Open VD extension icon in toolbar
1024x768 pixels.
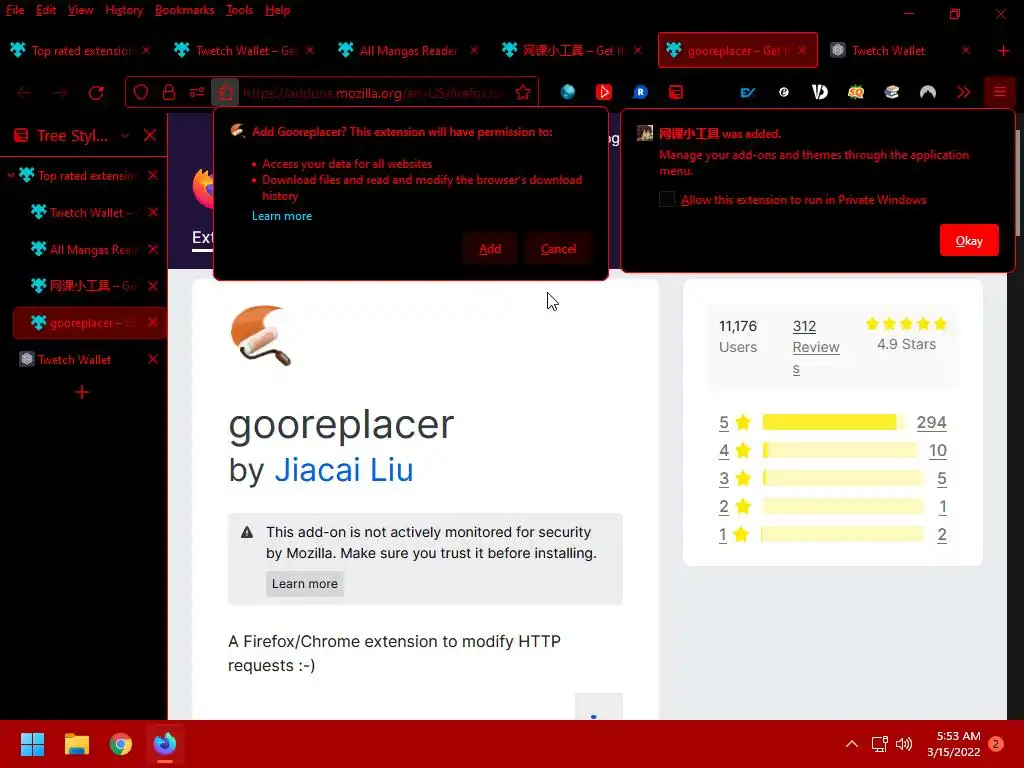[x=820, y=92]
